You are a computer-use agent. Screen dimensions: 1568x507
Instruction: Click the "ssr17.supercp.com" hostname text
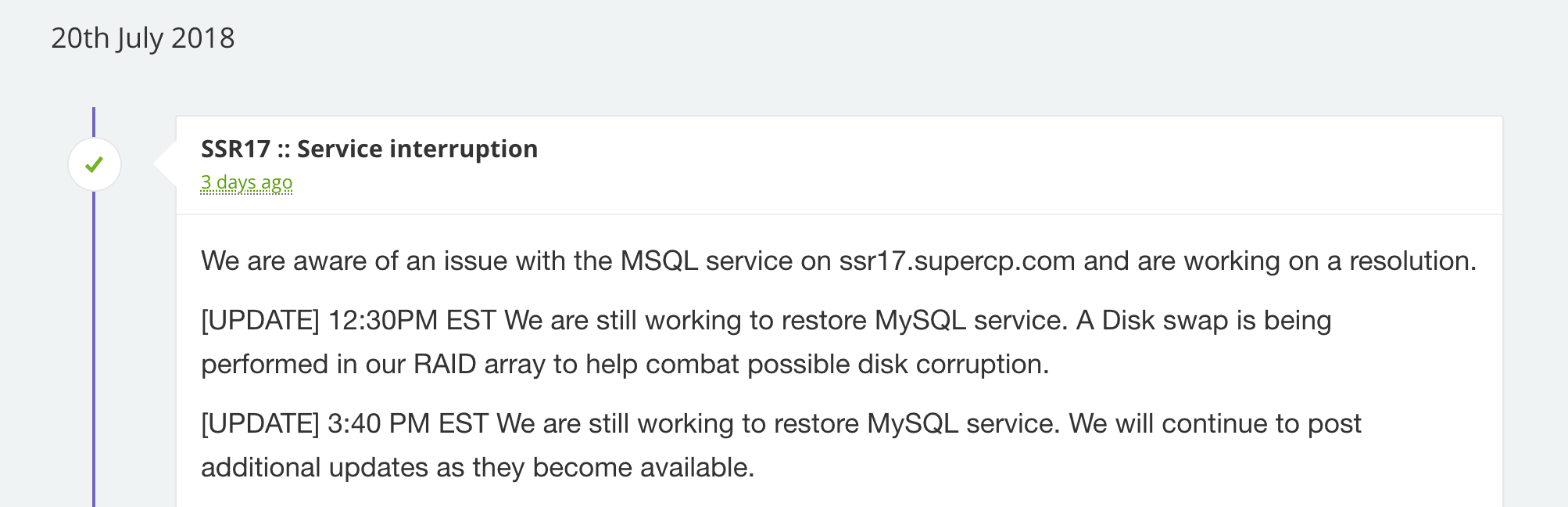(x=957, y=261)
